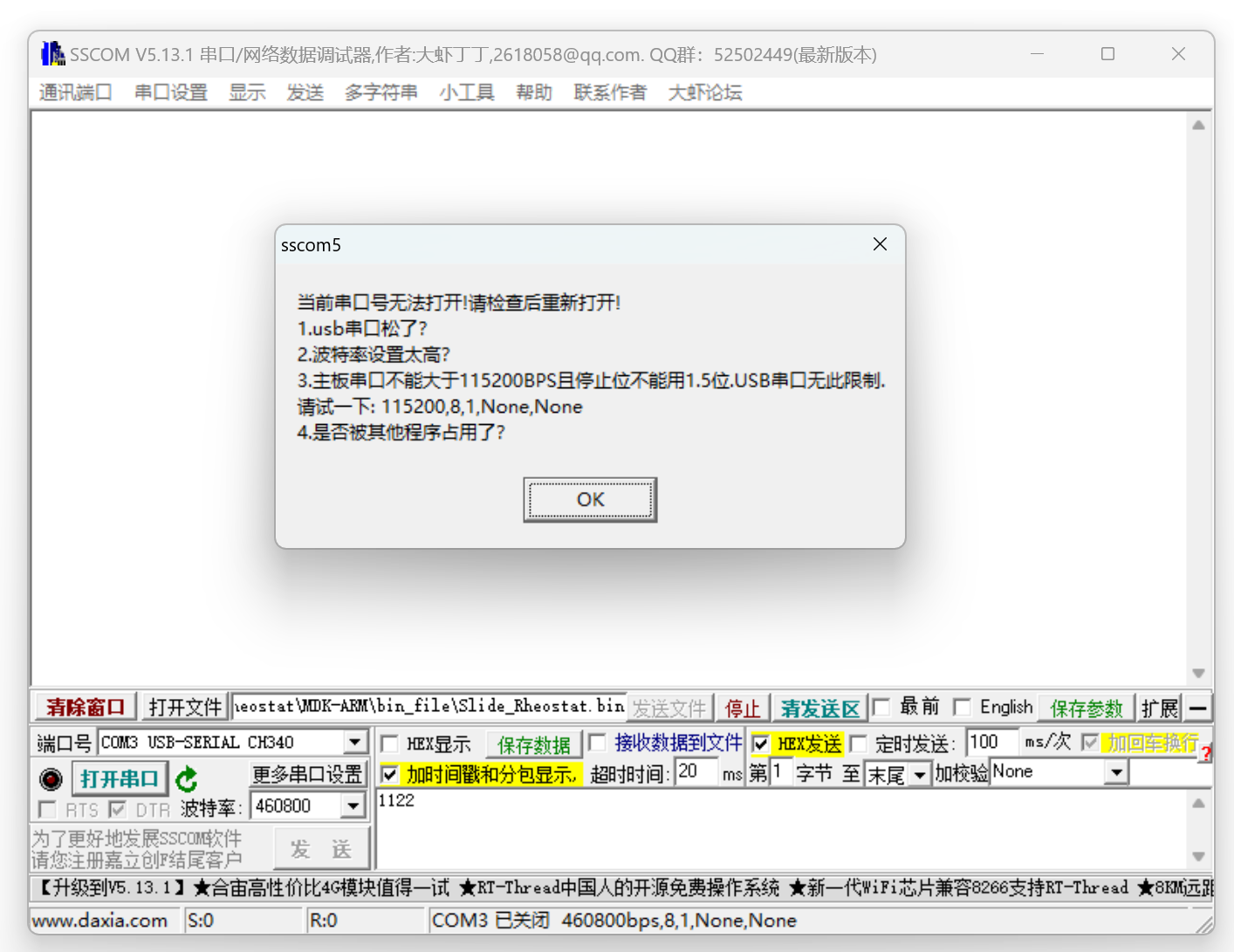Image resolution: width=1234 pixels, height=952 pixels.
Task: Open the 加校验 None checksum dropdown
Action: (x=1117, y=771)
